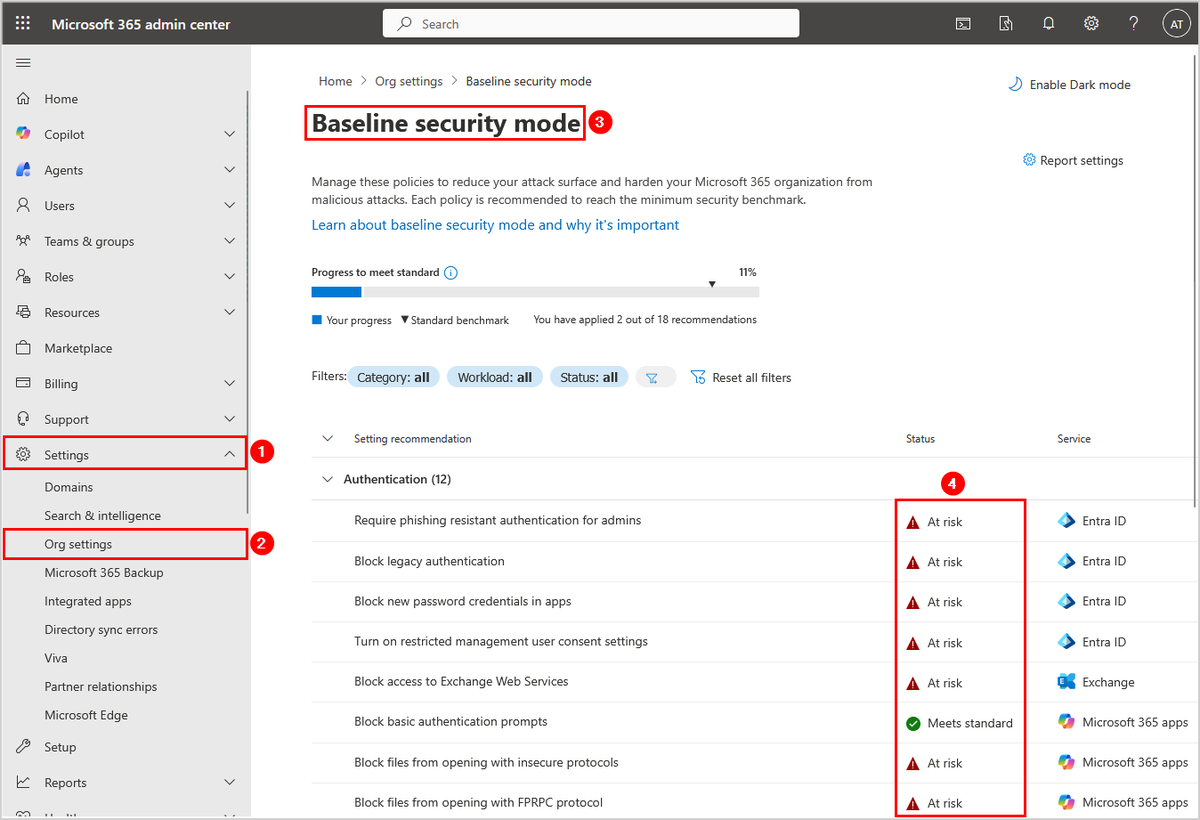The image size is (1200, 820).
Task: Collapse navigation with the hamburger icon
Action: [23, 63]
